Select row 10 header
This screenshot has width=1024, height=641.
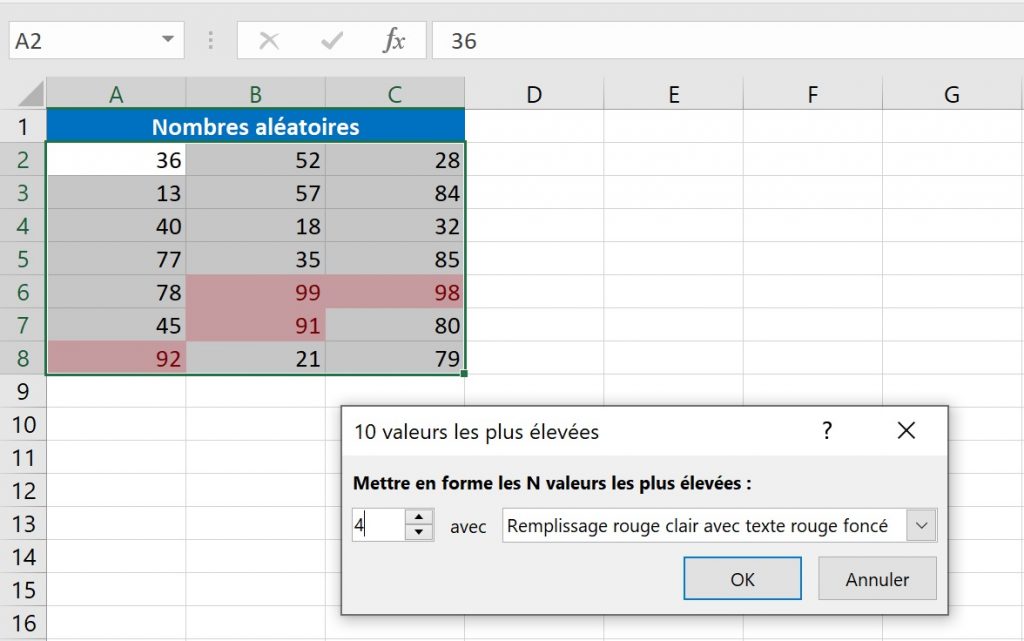pos(22,425)
